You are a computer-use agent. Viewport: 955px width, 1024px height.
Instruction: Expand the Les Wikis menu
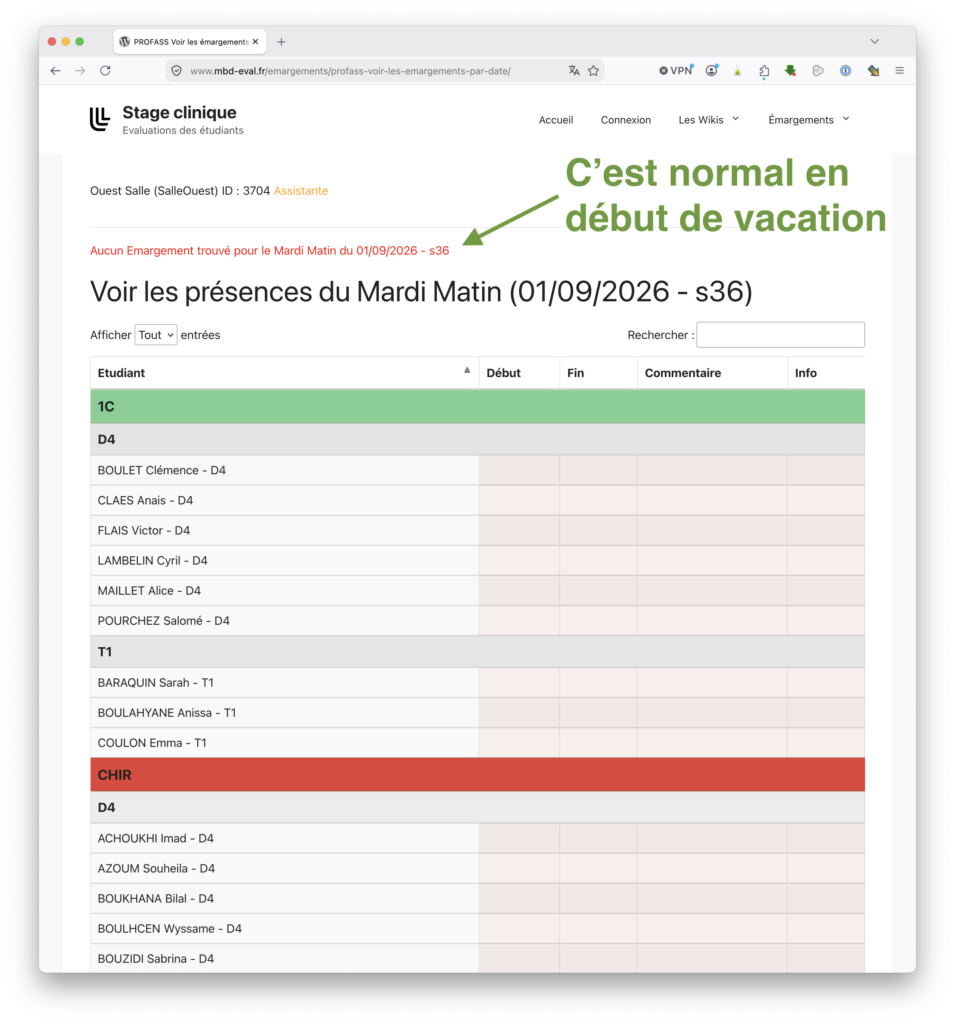click(709, 120)
